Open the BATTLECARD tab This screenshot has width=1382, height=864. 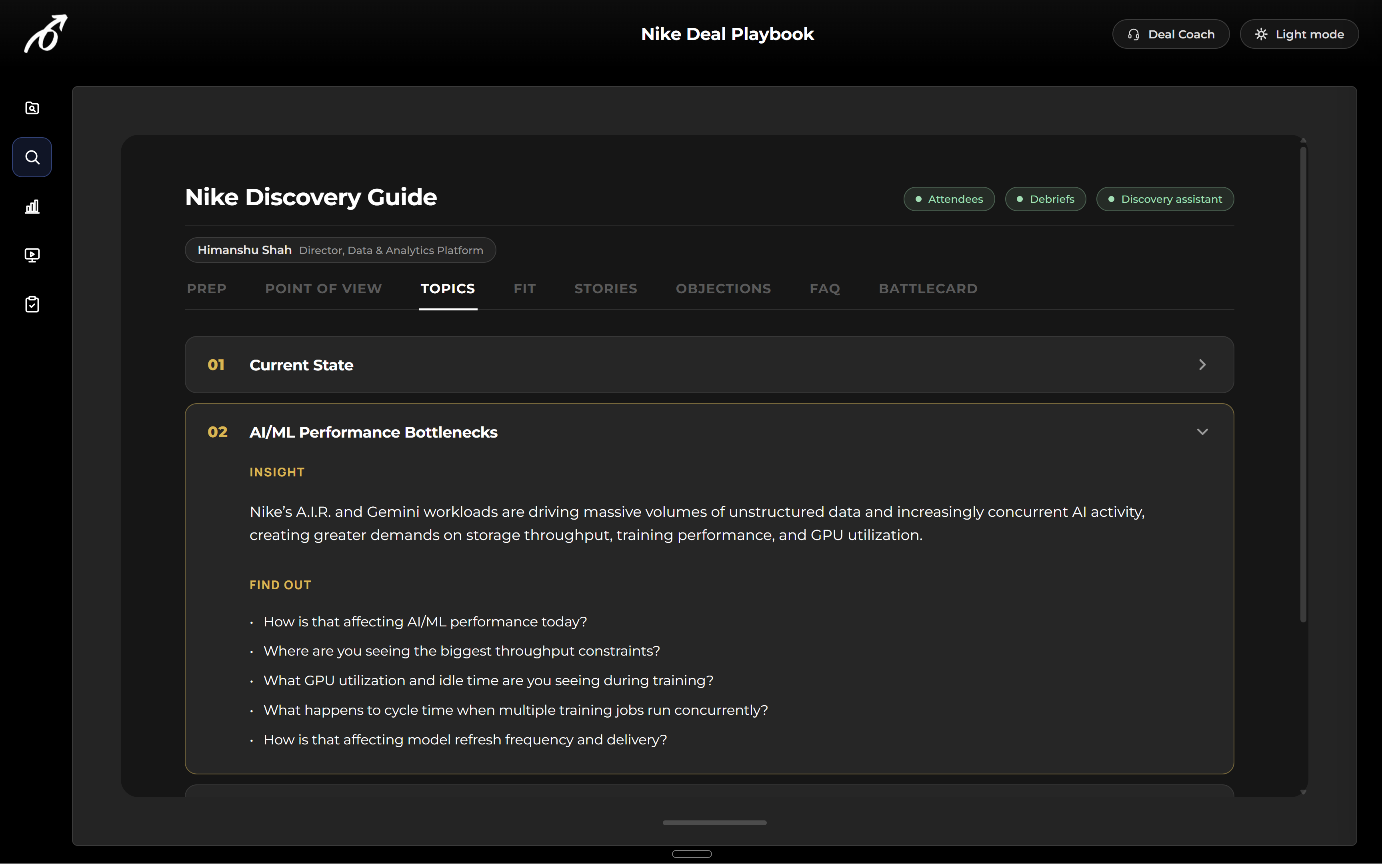point(928,288)
